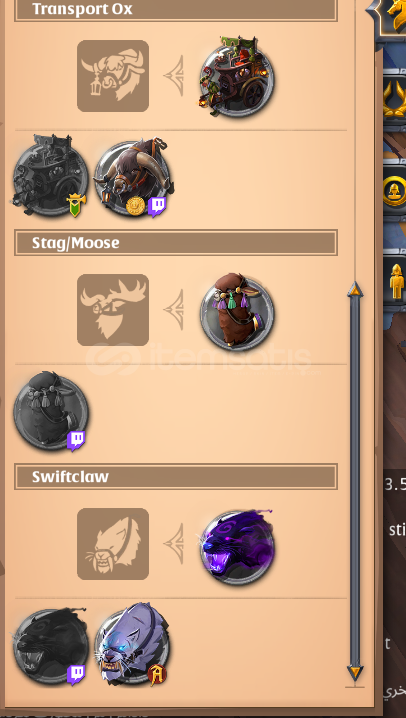Pick the white sabertooth Swiftclaw skin
Image resolution: width=406 pixels, height=718 pixels.
[132, 645]
